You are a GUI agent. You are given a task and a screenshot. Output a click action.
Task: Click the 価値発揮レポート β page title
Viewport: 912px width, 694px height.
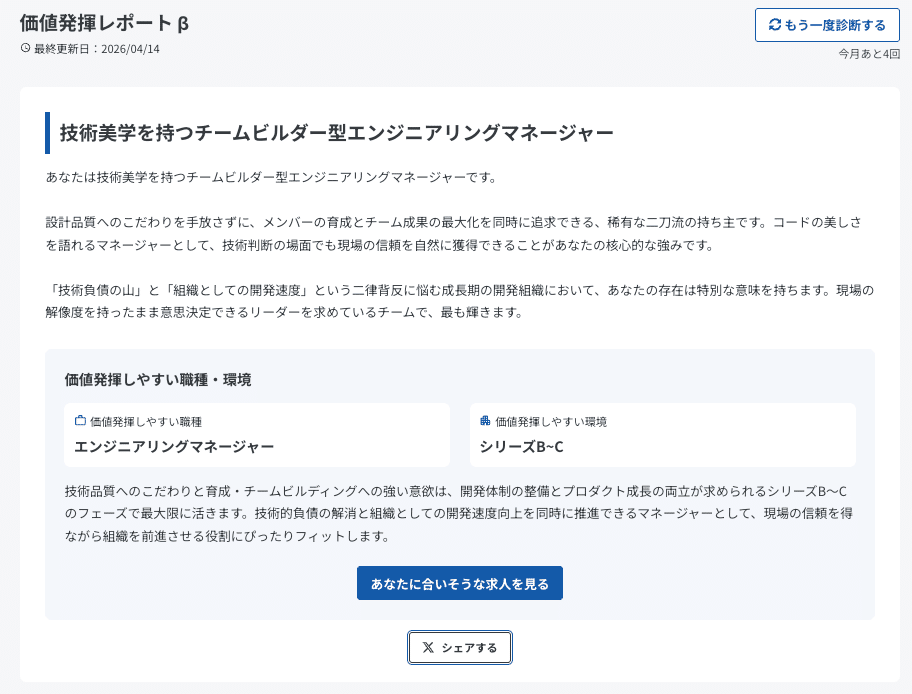(104, 23)
